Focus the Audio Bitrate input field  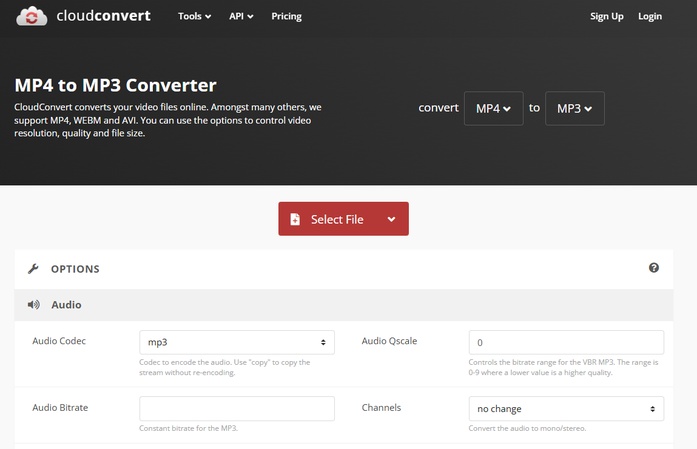click(237, 409)
